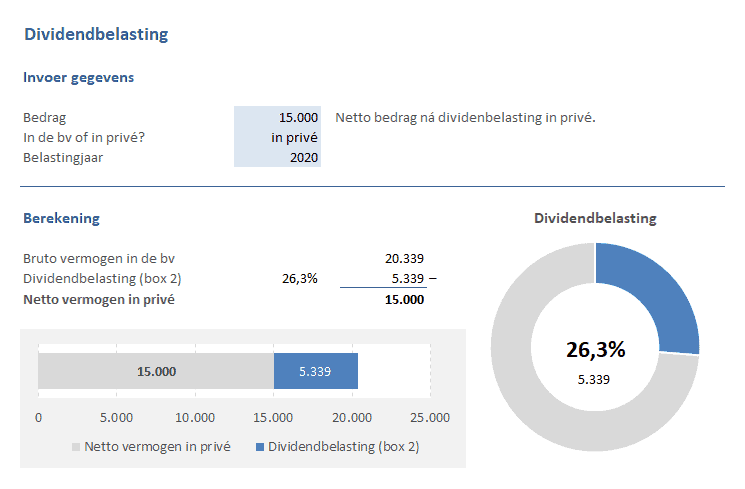Click the gray bar labeled 15.000
The height and width of the screenshot is (489, 745).
(x=155, y=371)
